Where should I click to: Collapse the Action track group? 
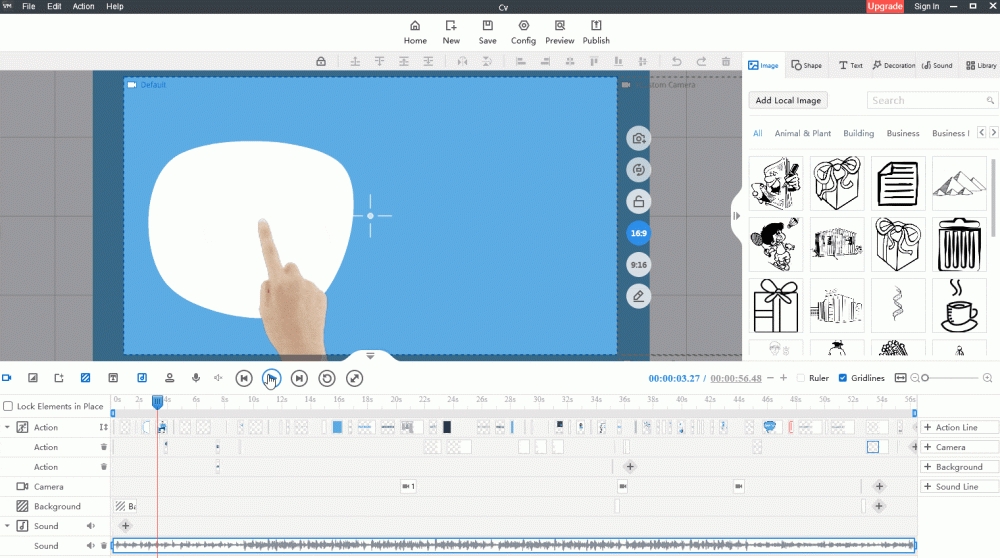8,427
